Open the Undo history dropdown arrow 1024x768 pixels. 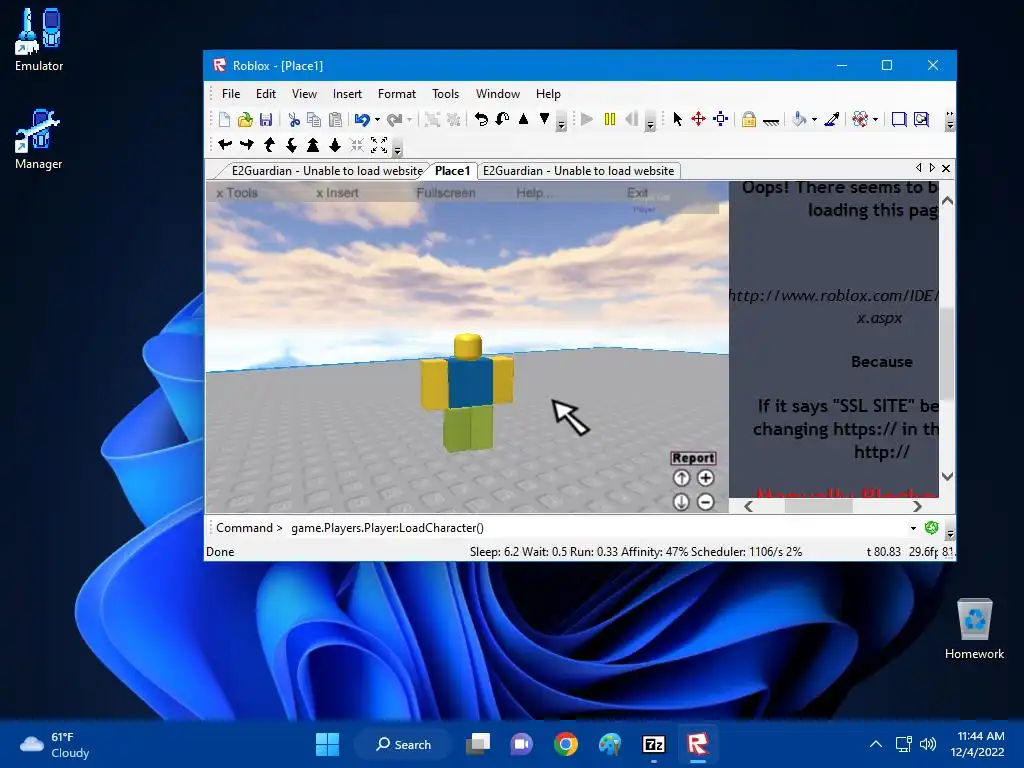coord(377,120)
